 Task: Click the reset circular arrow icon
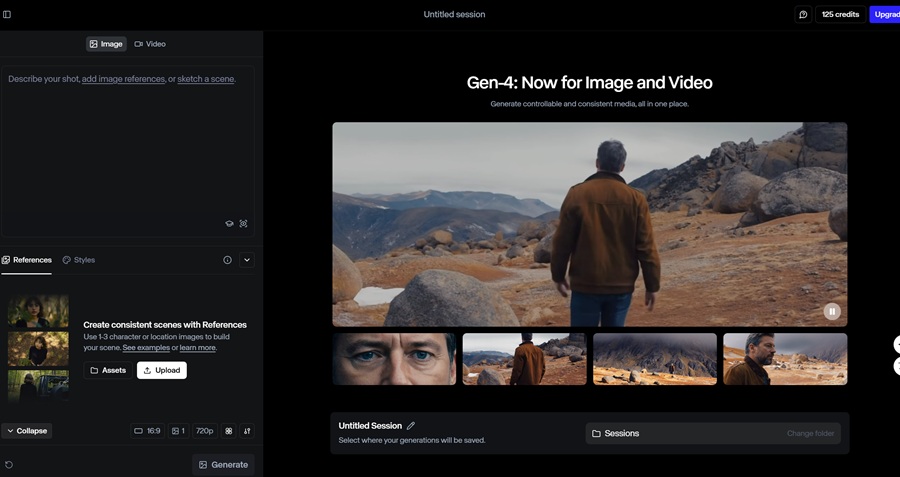point(9,465)
